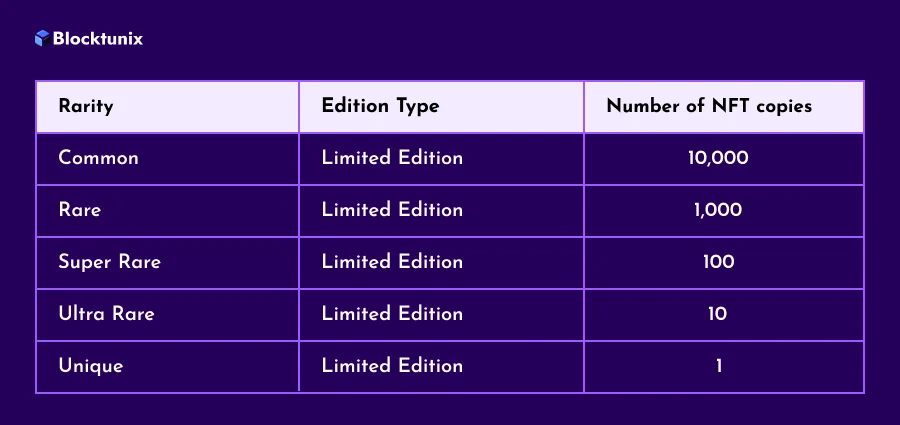The image size is (900, 425).
Task: Click the Super Rare row label
Action: [110, 262]
